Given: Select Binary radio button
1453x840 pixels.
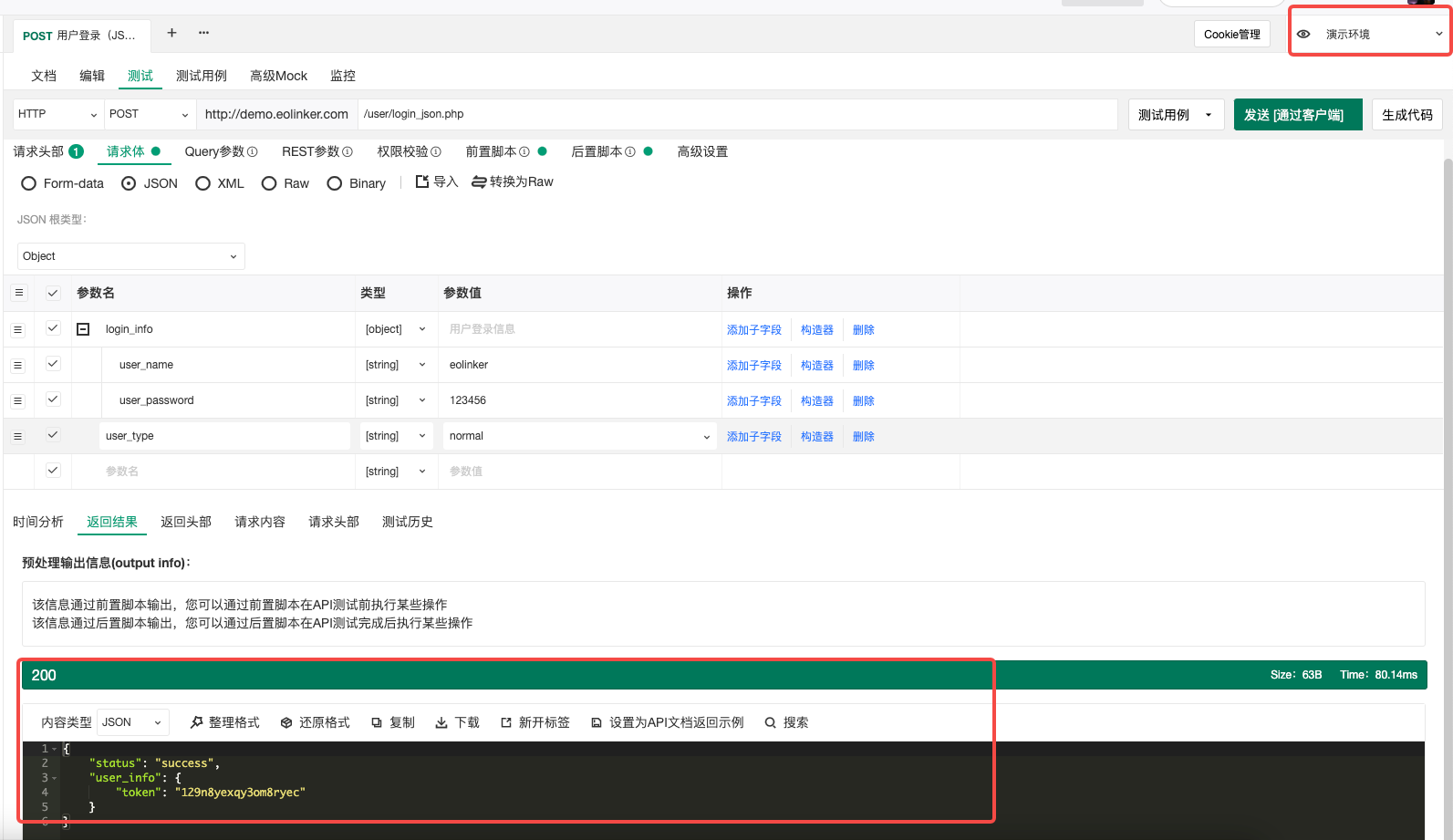Looking at the screenshot, I should (x=335, y=183).
